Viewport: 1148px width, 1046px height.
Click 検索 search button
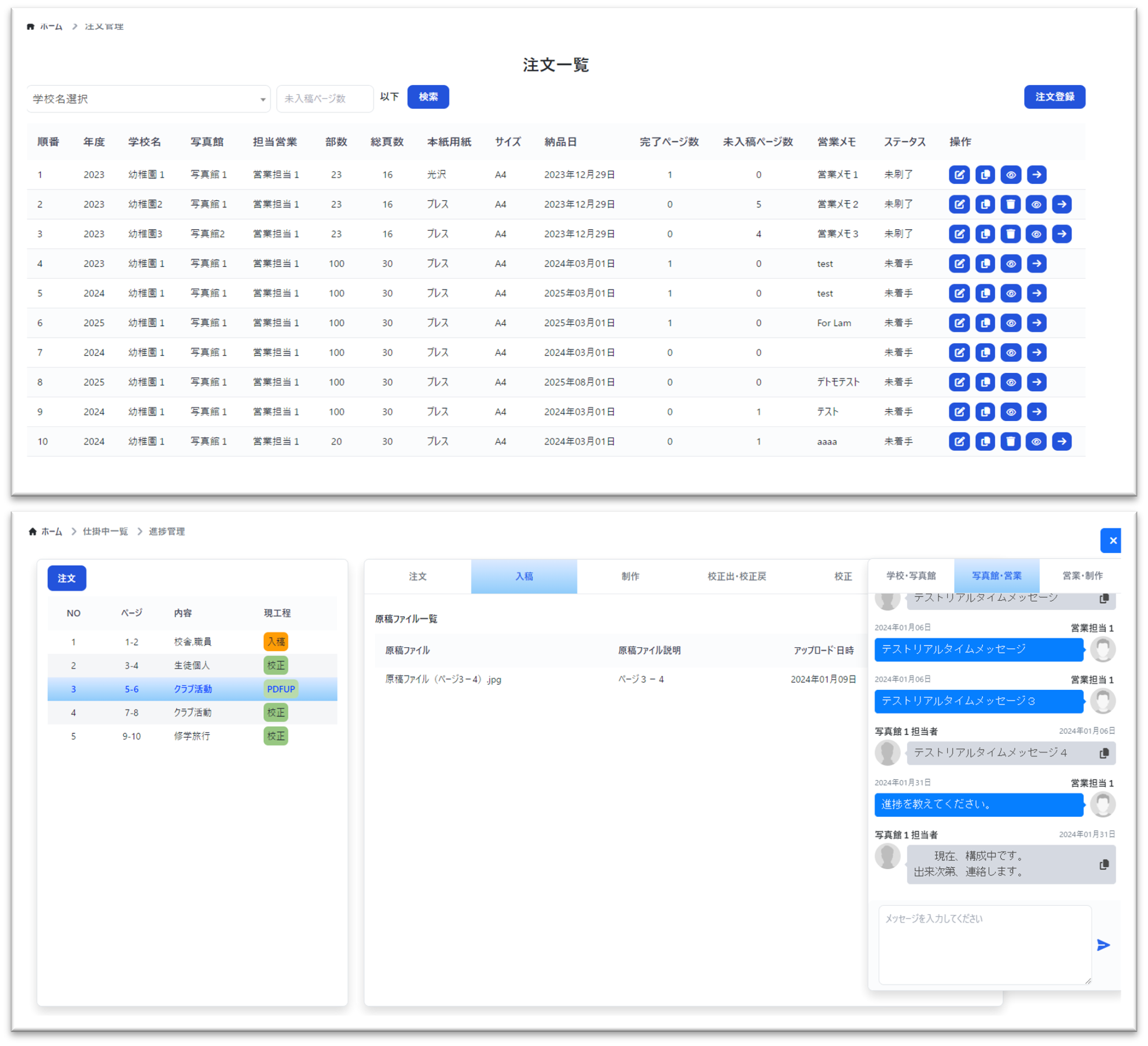point(428,97)
